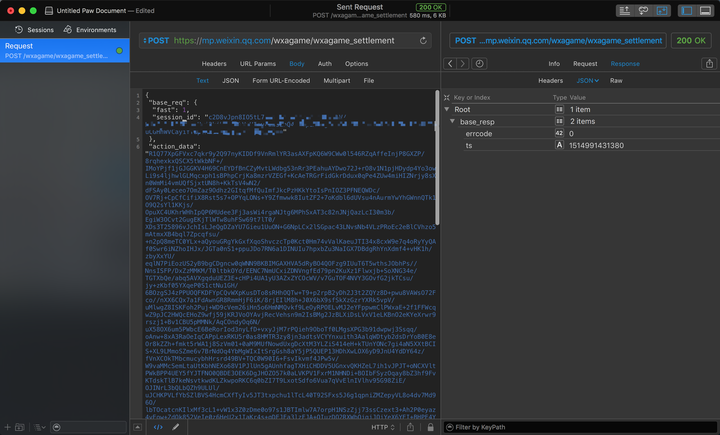The image size is (720, 435).
Task: Reload the request using the refresh icon
Action: (423, 40)
